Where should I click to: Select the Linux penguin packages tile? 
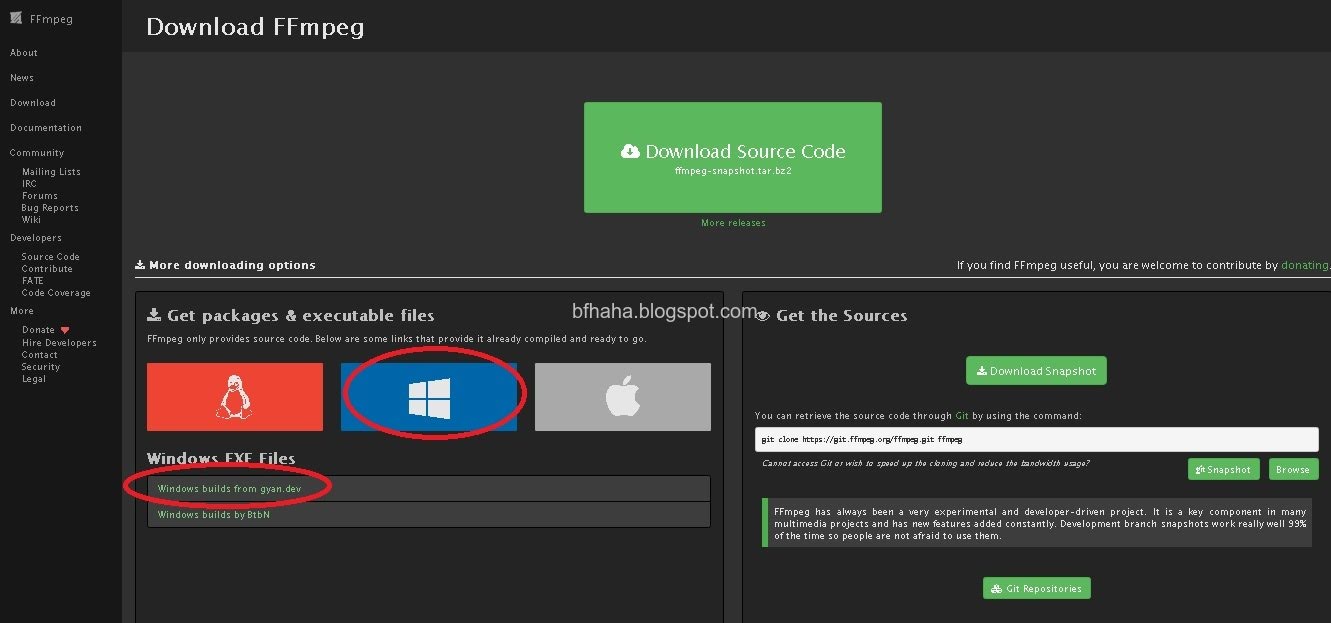(235, 397)
